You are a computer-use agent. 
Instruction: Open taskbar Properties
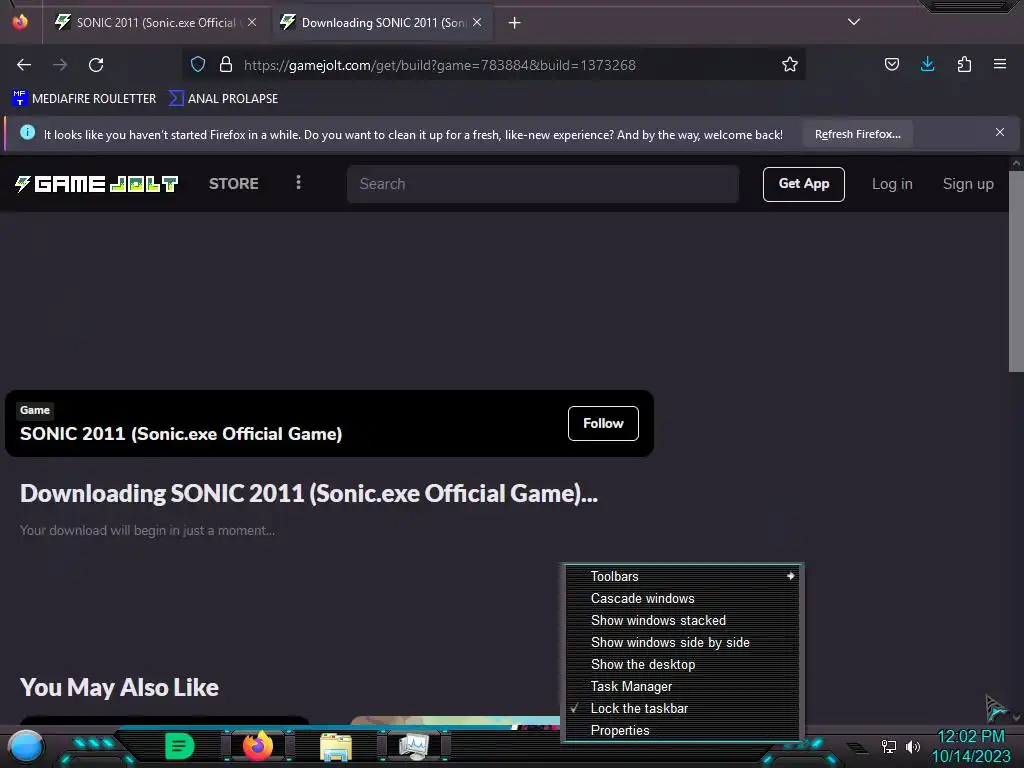684,730
